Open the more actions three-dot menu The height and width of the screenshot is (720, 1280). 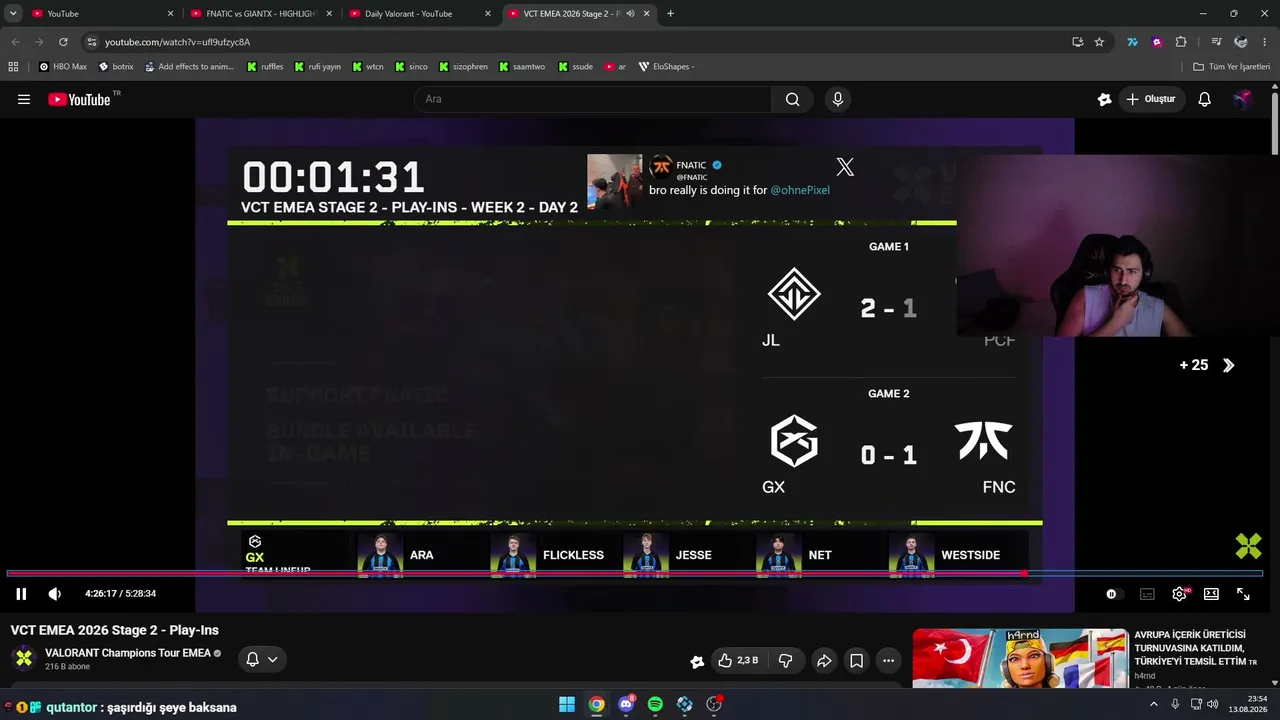click(x=888, y=661)
